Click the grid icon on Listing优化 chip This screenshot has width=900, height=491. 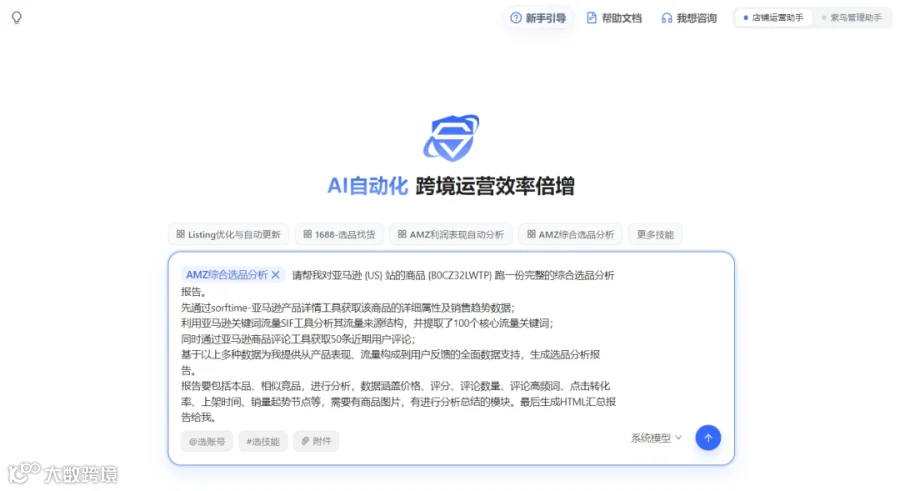point(180,234)
